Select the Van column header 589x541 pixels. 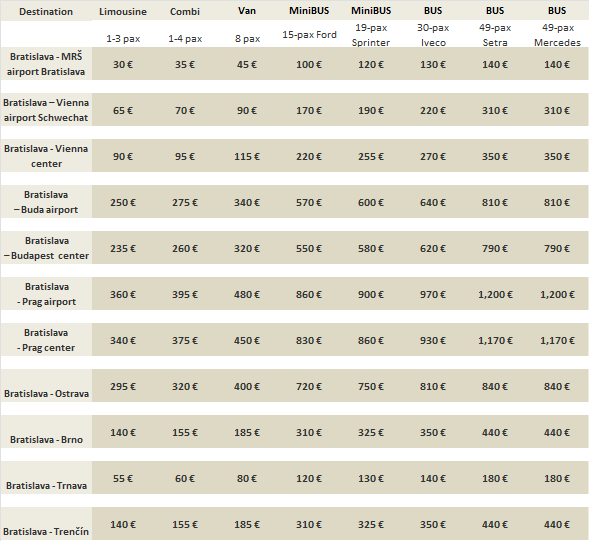pyautogui.click(x=247, y=11)
